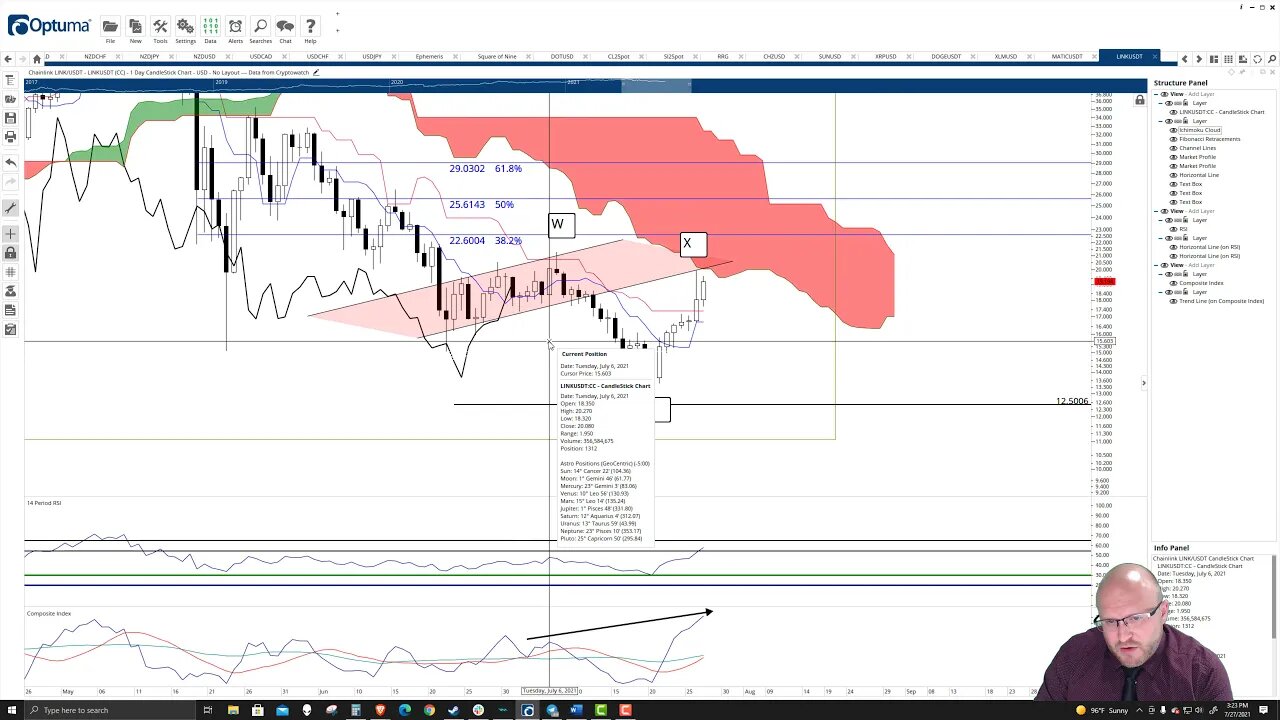The width and height of the screenshot is (1280, 720).
Task: Click the undo arrow in left sidebar
Action: click(10, 162)
